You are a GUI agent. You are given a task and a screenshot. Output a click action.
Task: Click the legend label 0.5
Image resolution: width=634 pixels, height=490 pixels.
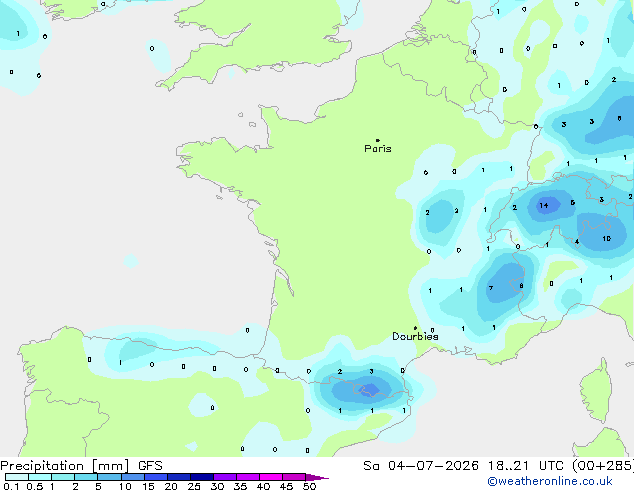tap(35, 486)
